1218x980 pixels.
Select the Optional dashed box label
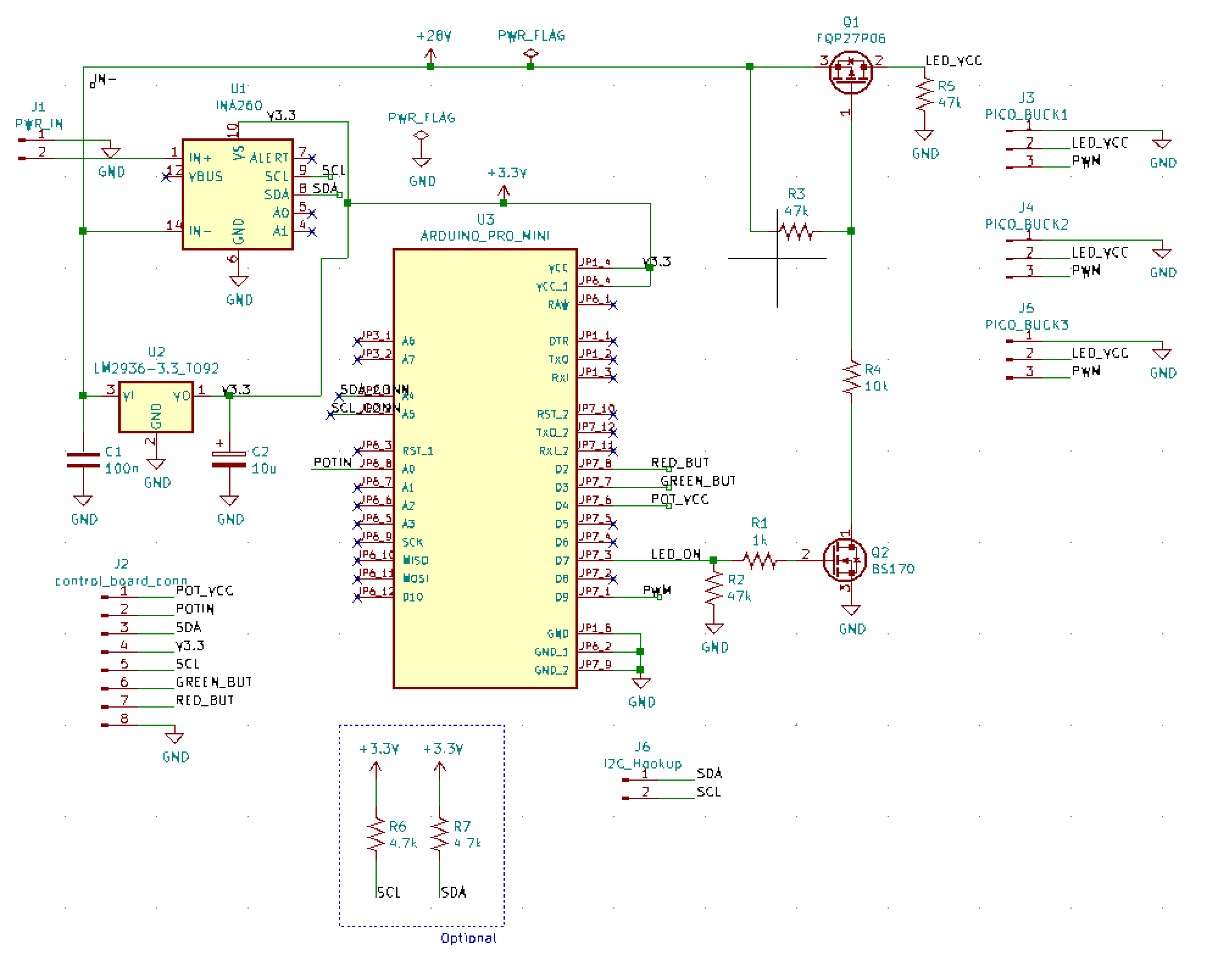click(x=468, y=939)
